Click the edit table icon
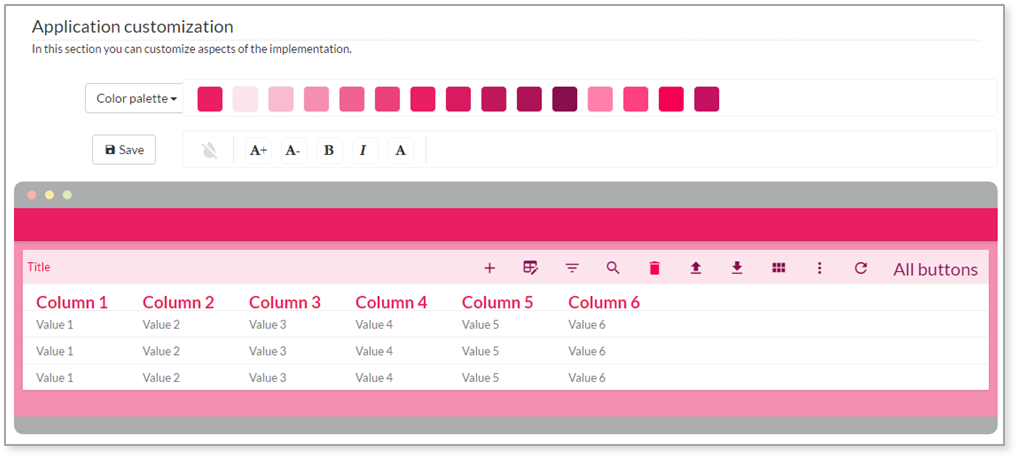1018x459 pixels. [x=530, y=267]
